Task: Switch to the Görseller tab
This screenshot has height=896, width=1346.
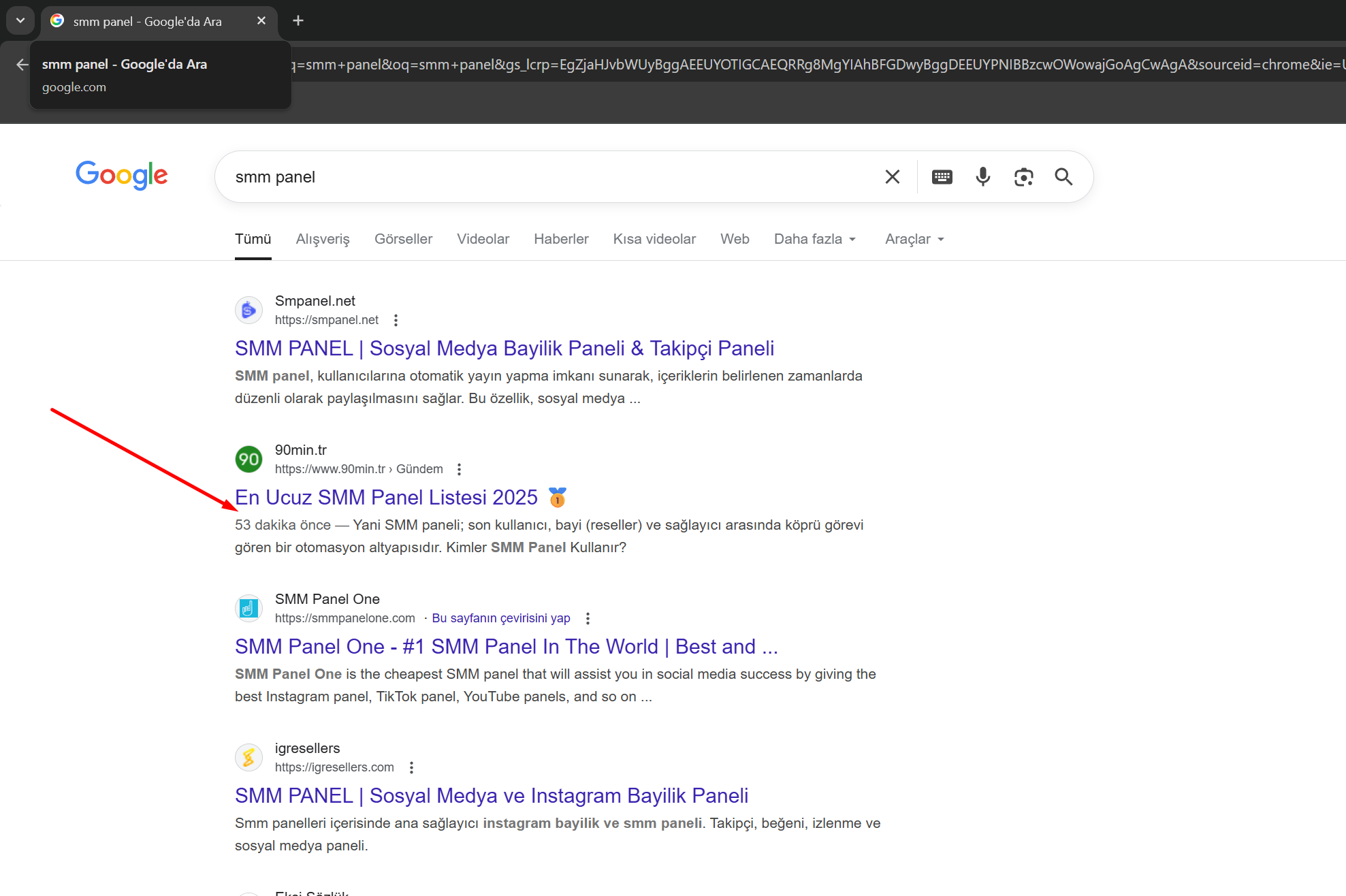Action: coord(403,239)
